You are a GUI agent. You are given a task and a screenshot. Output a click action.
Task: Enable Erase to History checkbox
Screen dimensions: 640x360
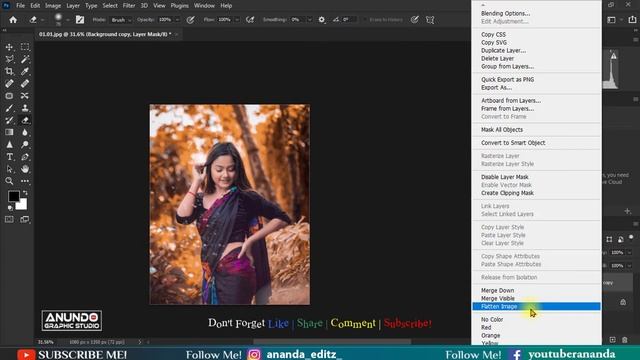click(365, 20)
